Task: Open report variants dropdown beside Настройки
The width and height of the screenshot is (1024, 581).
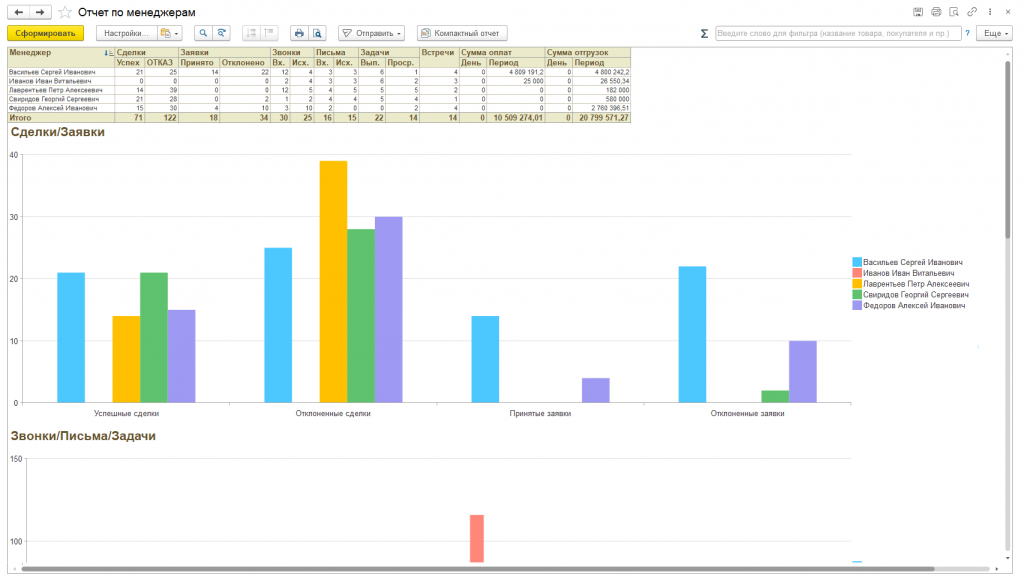Action: coord(170,33)
